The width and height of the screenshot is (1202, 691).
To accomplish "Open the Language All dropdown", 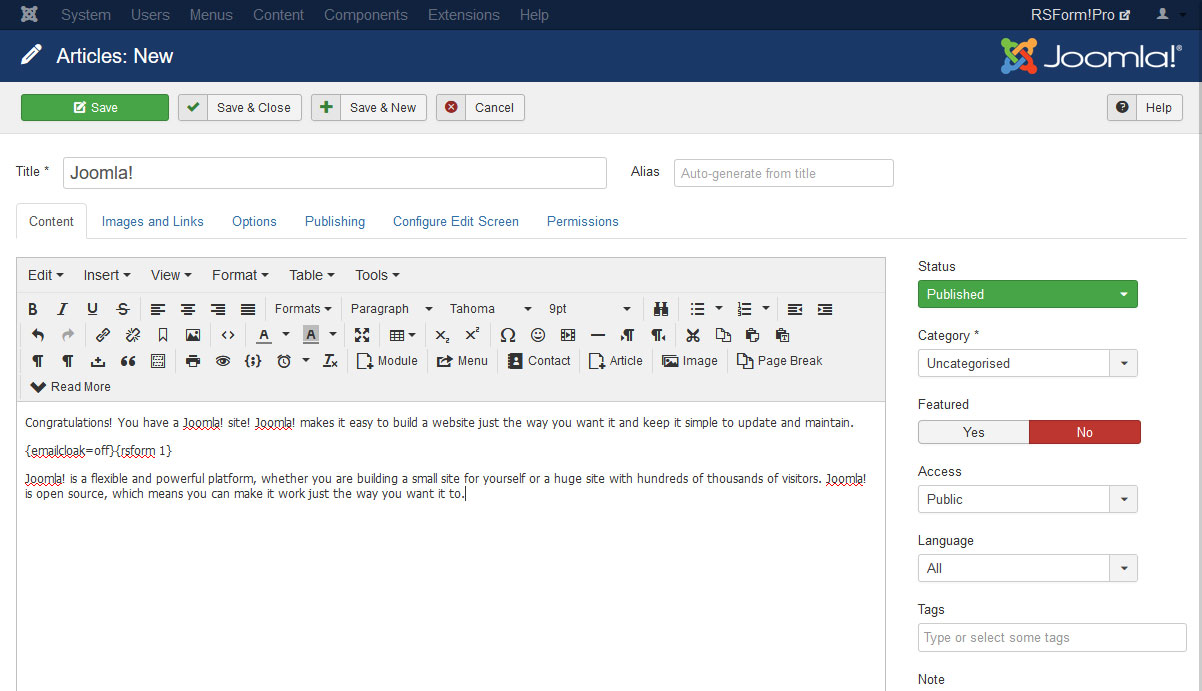I will [1028, 568].
